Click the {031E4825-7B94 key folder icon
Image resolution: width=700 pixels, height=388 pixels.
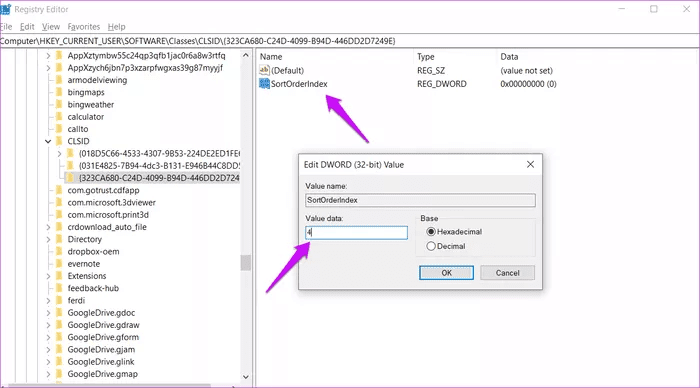[x=70, y=166]
